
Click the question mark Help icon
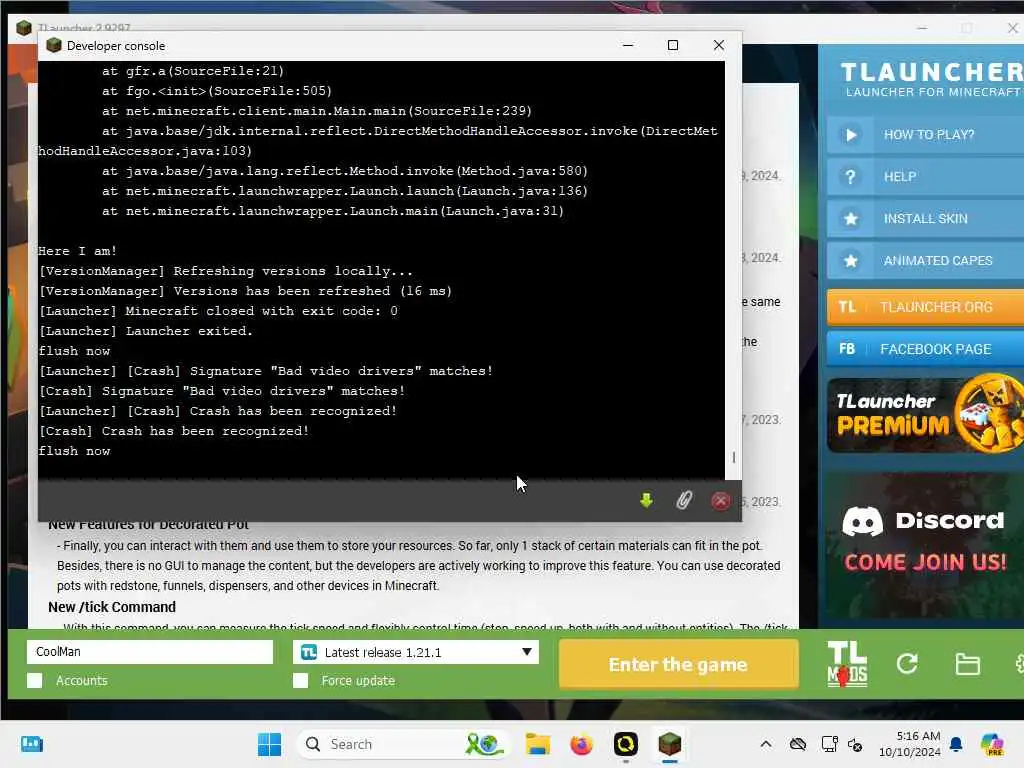[850, 177]
